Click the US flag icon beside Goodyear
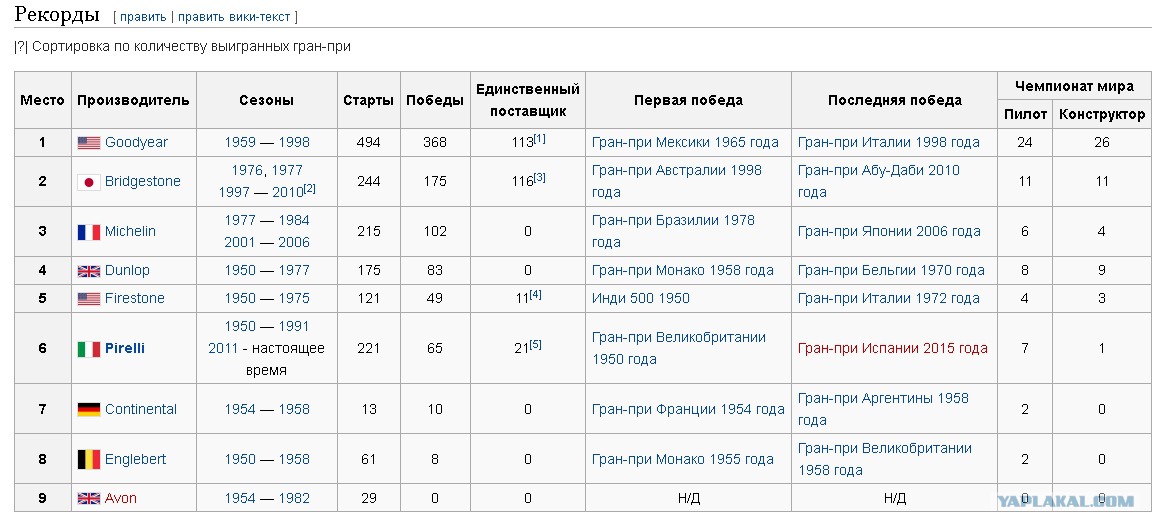This screenshot has height=531, width=1160. pyautogui.click(x=89, y=143)
